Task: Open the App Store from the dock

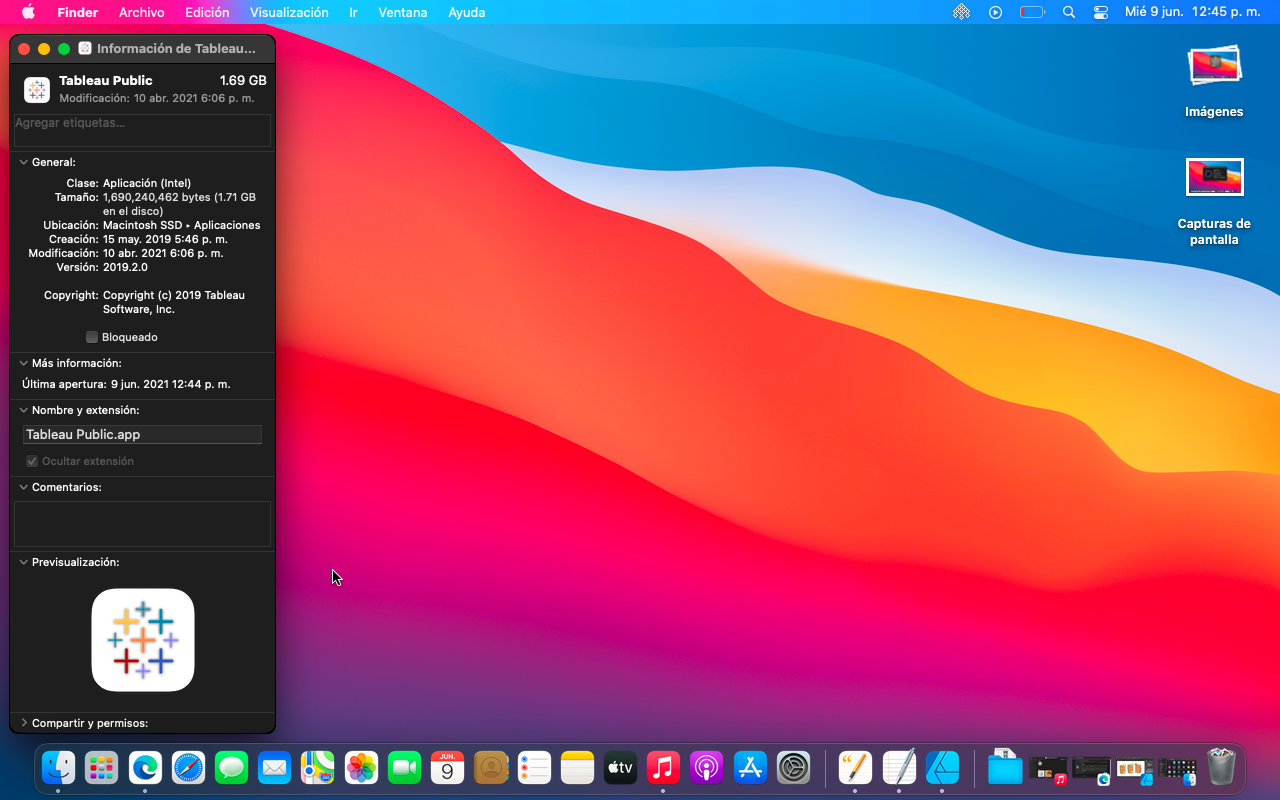Action: point(750,767)
